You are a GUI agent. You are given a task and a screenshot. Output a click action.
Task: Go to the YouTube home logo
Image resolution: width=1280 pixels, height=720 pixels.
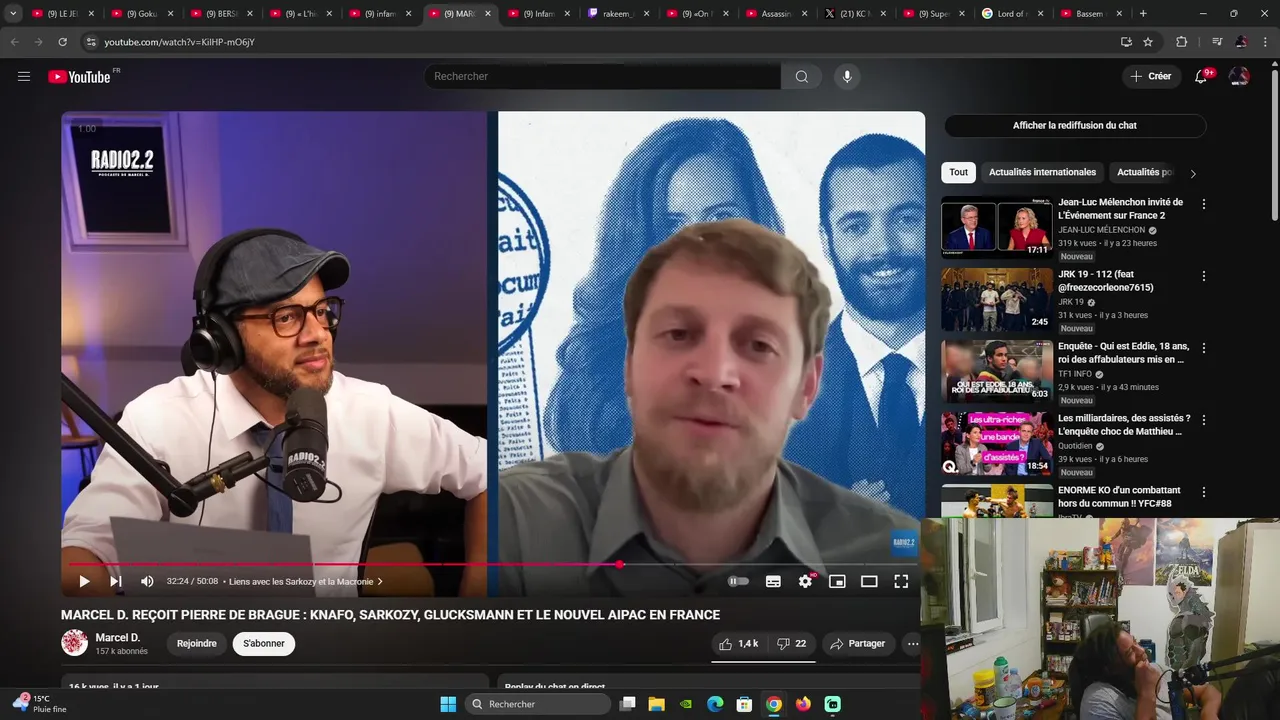79,77
